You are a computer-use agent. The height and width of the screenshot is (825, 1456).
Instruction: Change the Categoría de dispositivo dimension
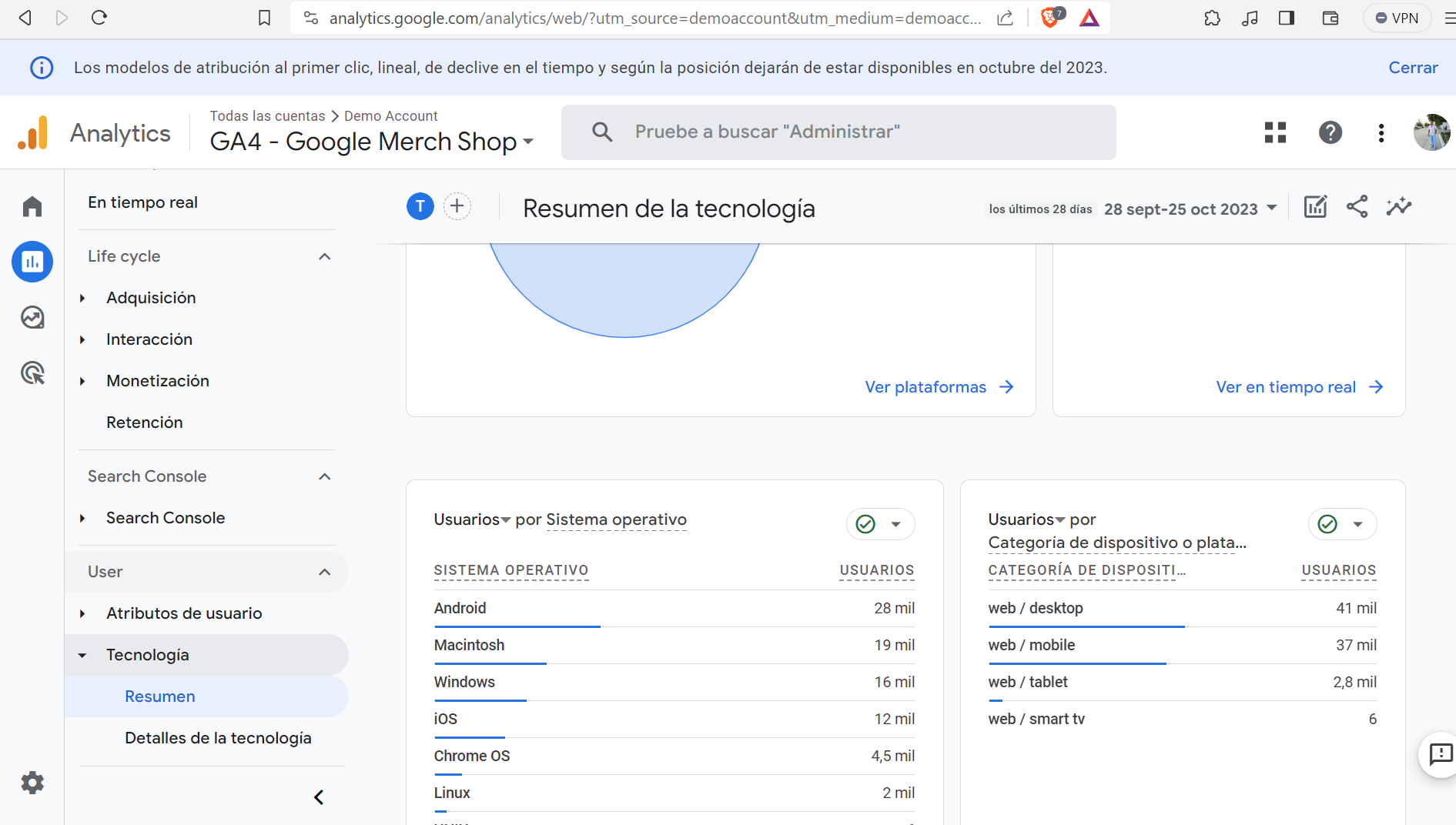point(1116,543)
